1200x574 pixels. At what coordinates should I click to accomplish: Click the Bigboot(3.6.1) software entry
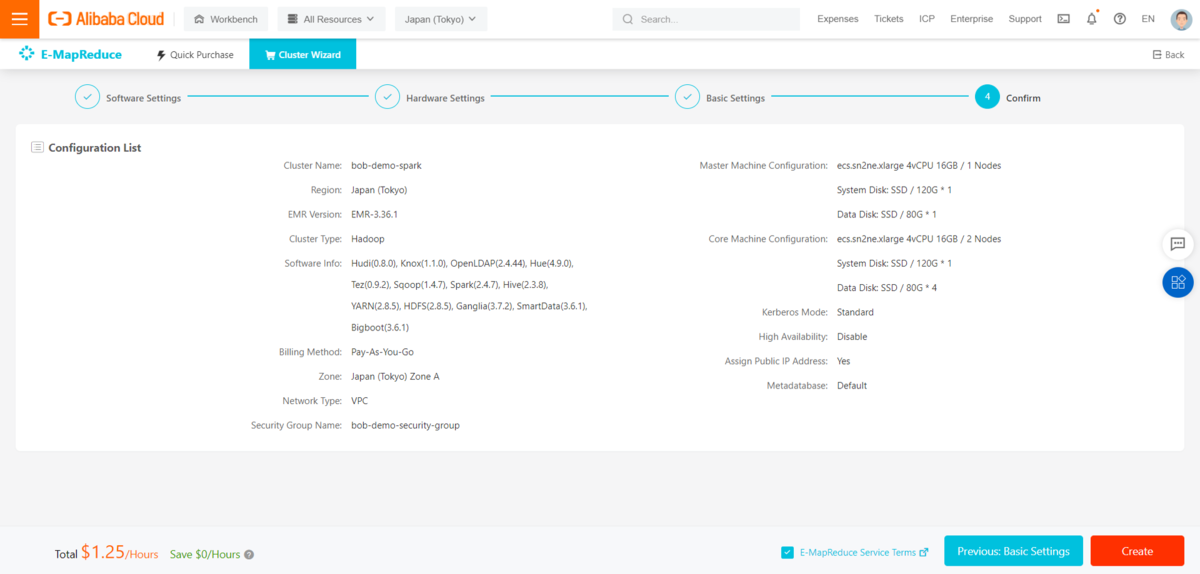pyautogui.click(x=380, y=328)
